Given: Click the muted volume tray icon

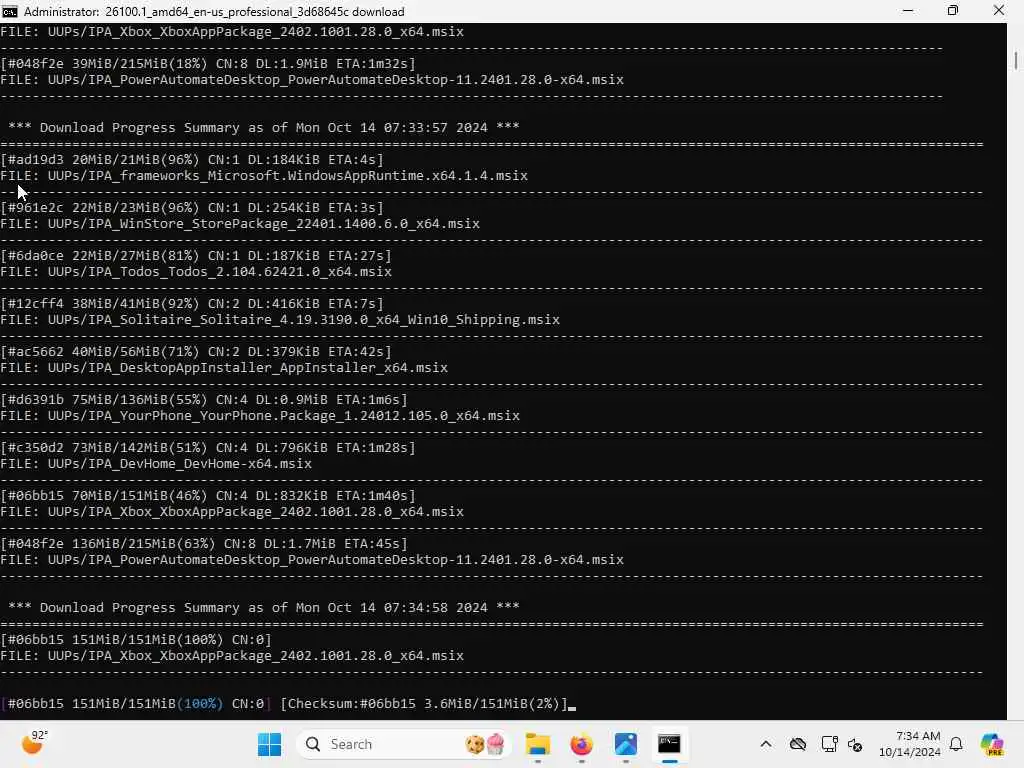Looking at the screenshot, I should point(855,744).
